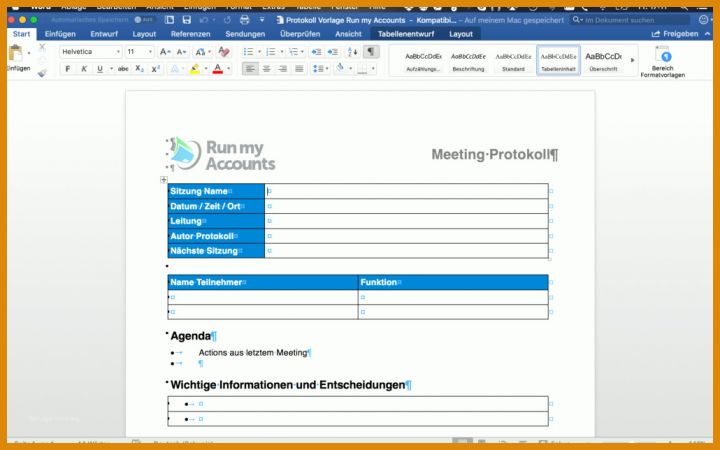Screen dimensions: 720x450
Task: Open quick access toolbar customize arrow
Action: click(x=262, y=20)
